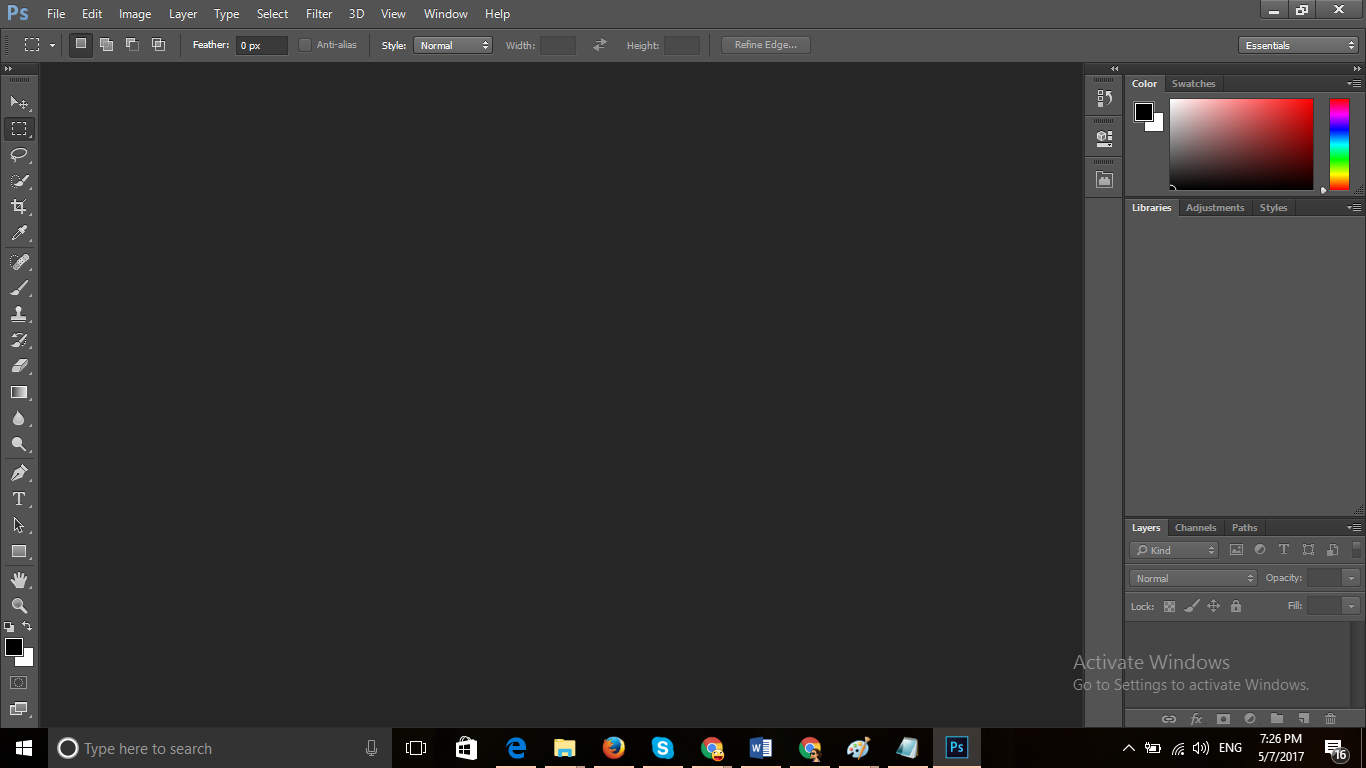Reset default foreground and background colors

click(x=9, y=627)
